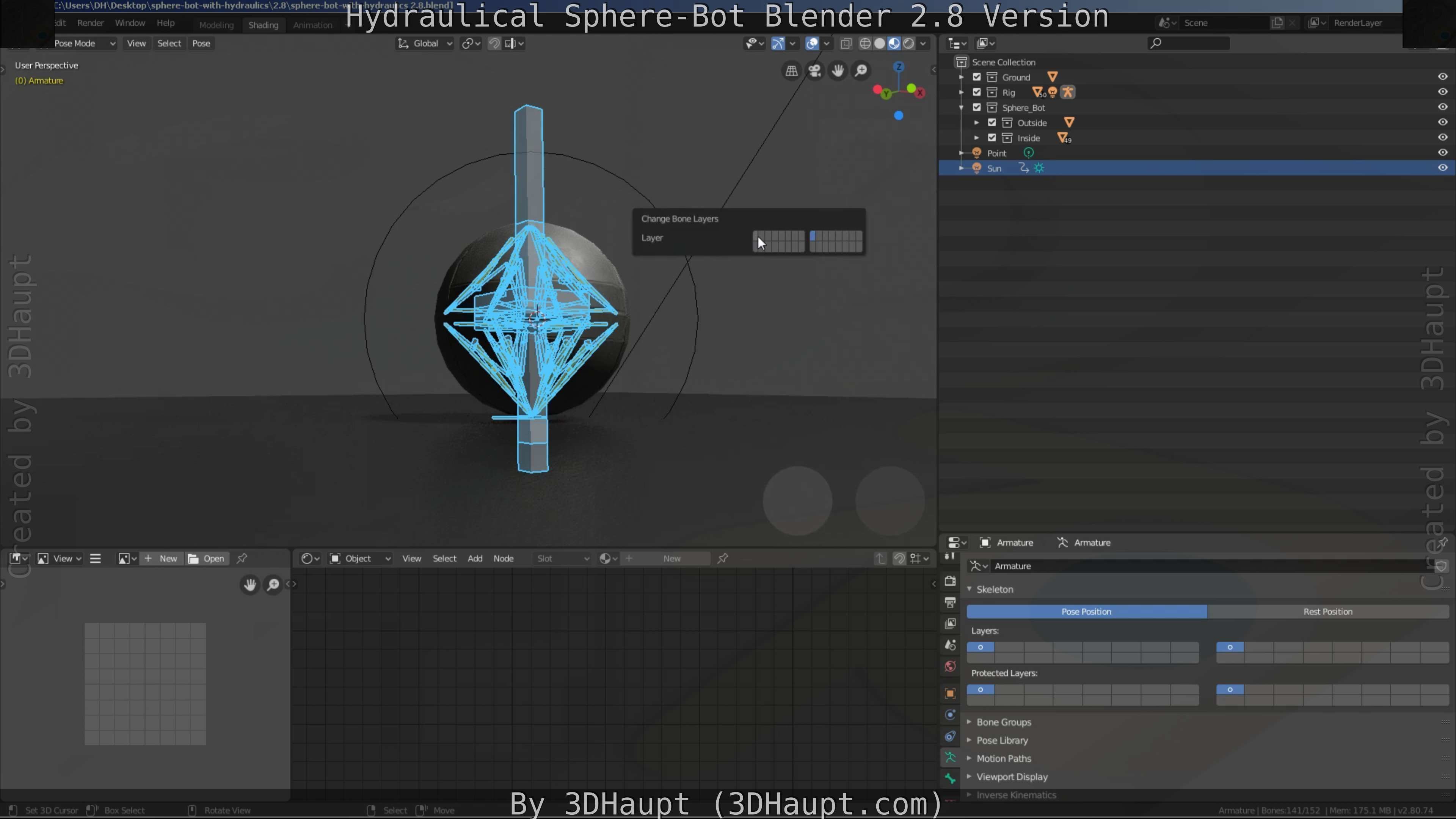Open the Help menu
1456x819 pixels.
[166, 23]
